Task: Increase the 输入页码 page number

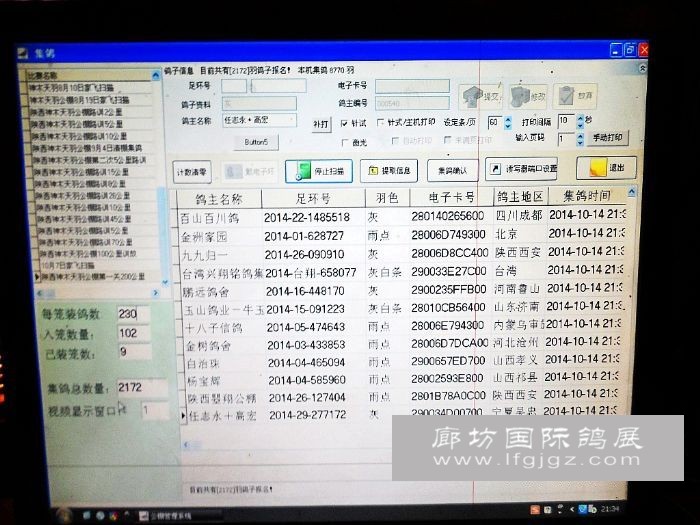Action: [x=580, y=136]
